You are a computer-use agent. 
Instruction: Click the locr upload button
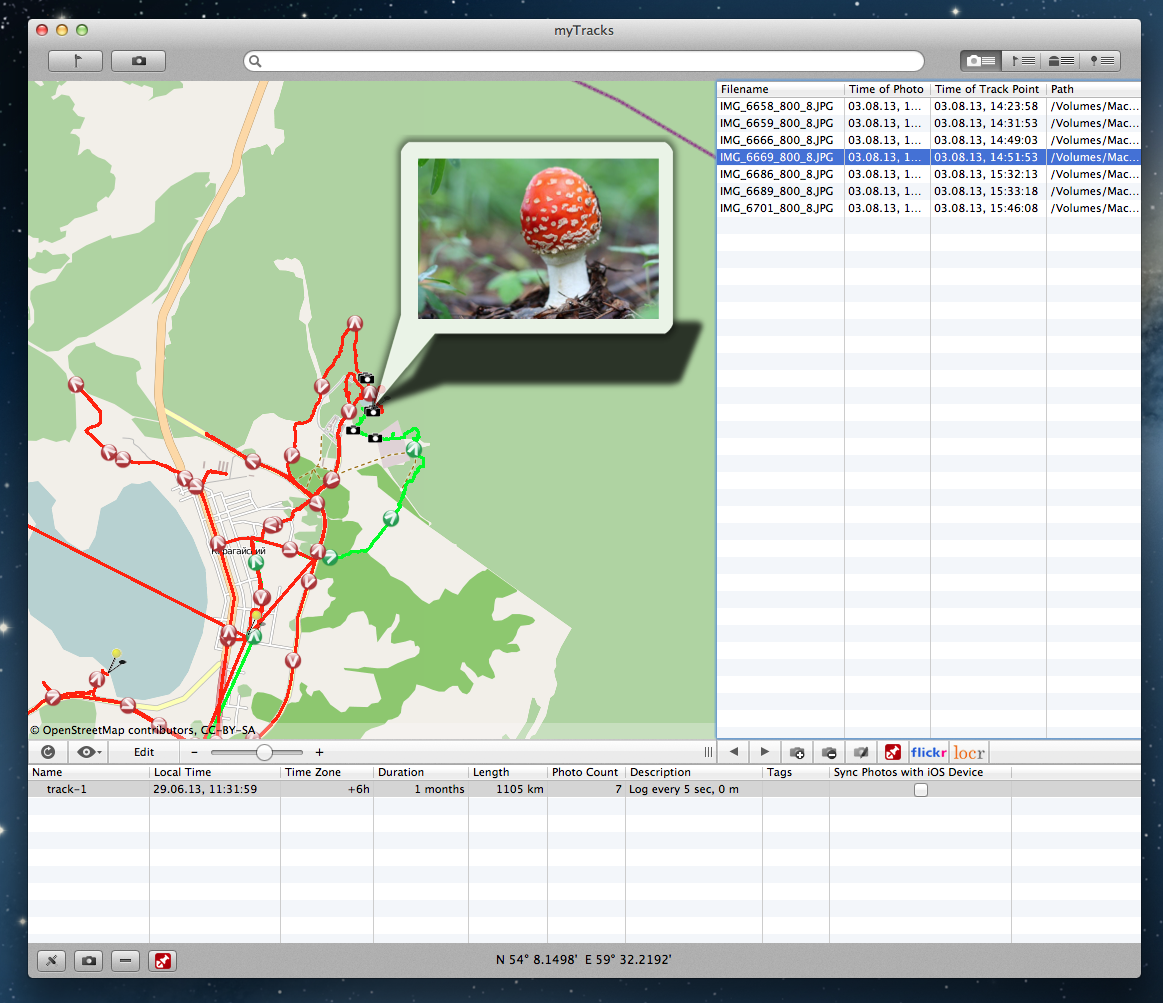[969, 752]
